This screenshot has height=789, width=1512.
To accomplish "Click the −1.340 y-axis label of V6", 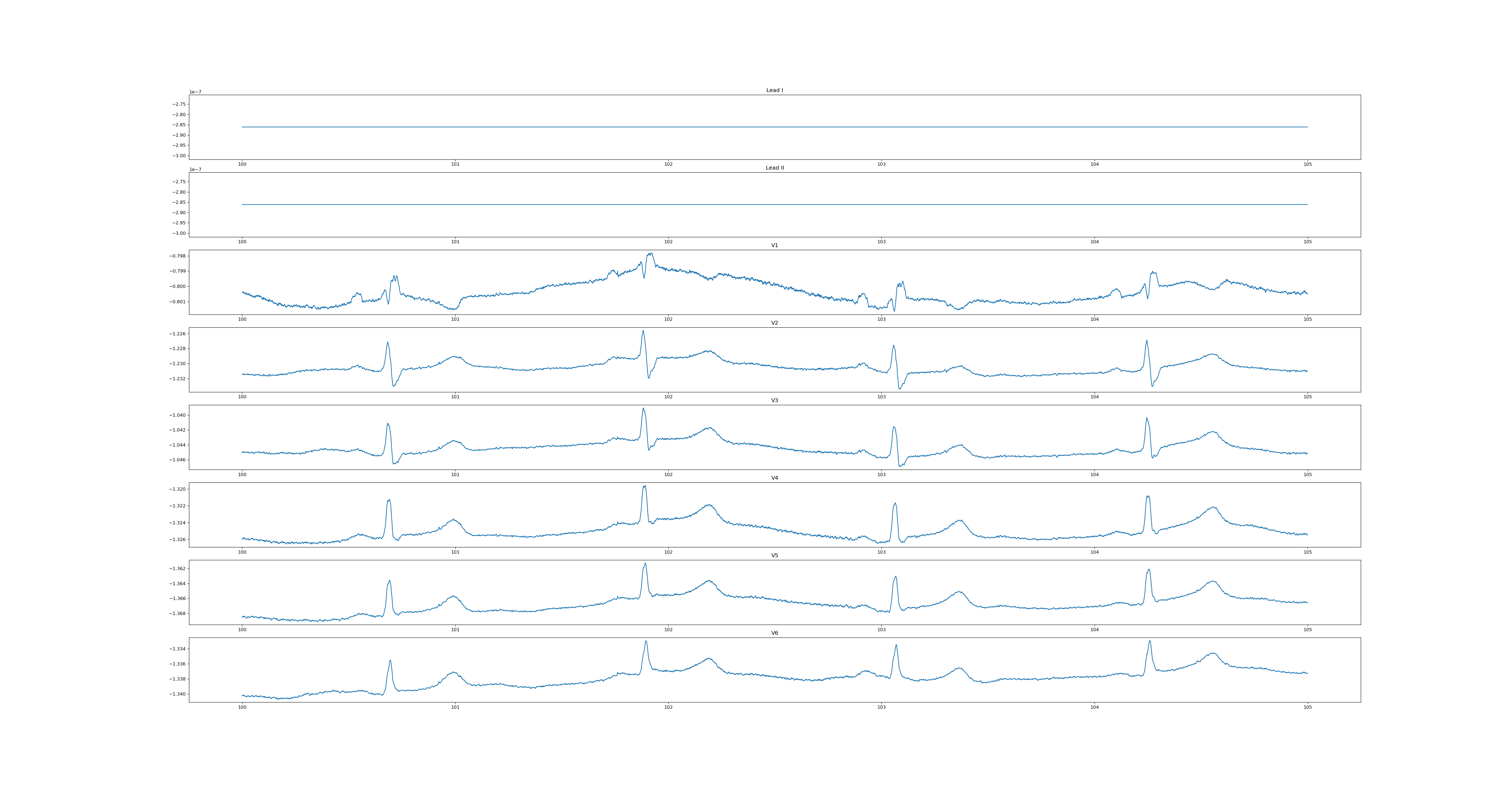I will point(178,694).
